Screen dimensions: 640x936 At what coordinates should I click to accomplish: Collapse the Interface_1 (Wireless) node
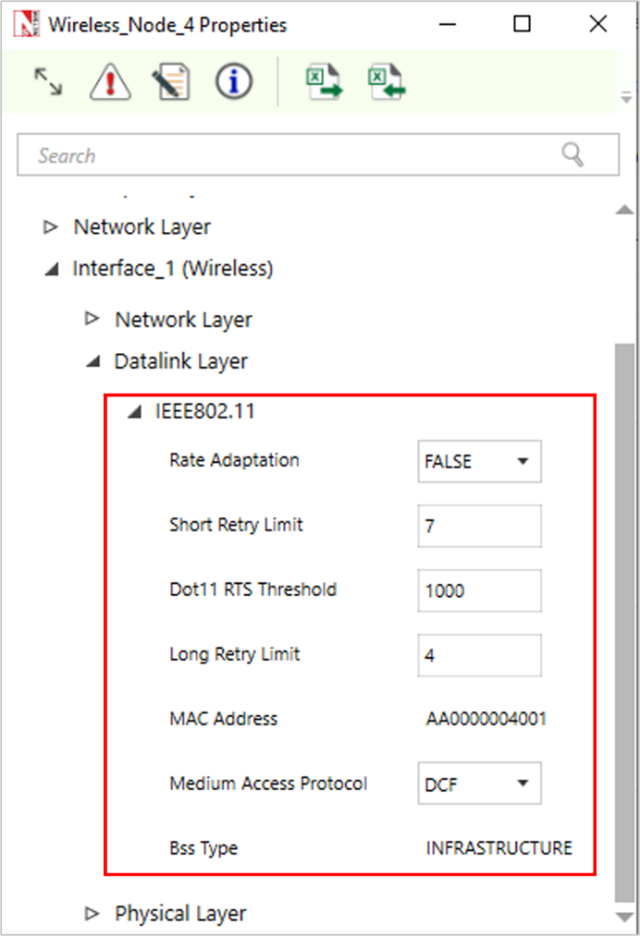pyautogui.click(x=51, y=269)
